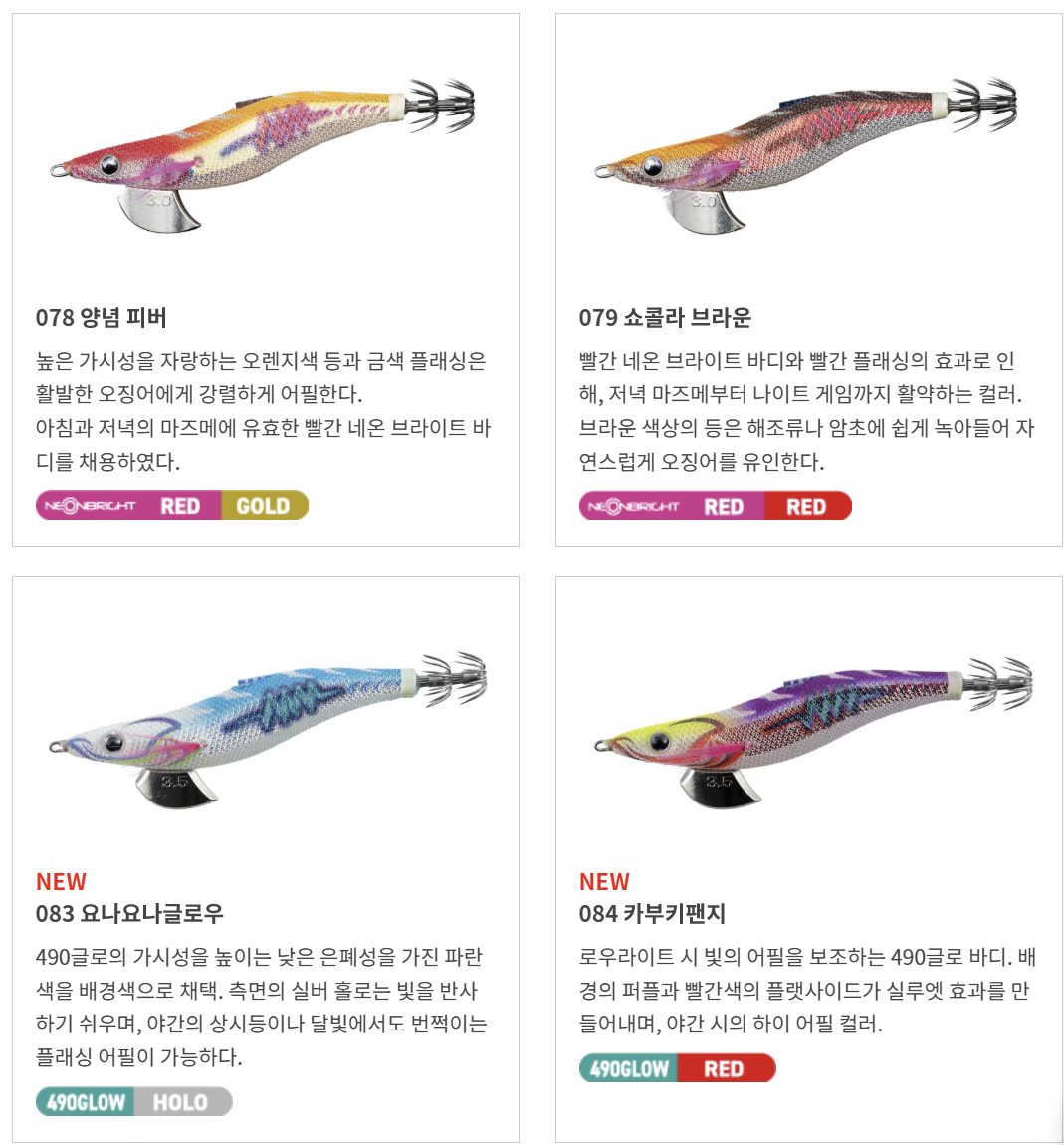This screenshot has height=1145, width=1064.
Task: Click the 490GLOW badge under 084
Action: pyautogui.click(x=628, y=1068)
